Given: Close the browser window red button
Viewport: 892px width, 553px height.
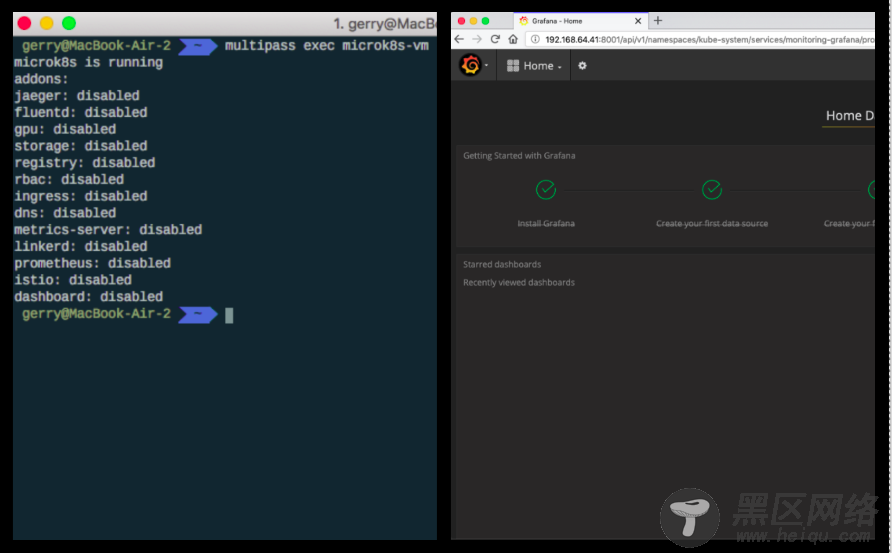Looking at the screenshot, I should point(461,21).
